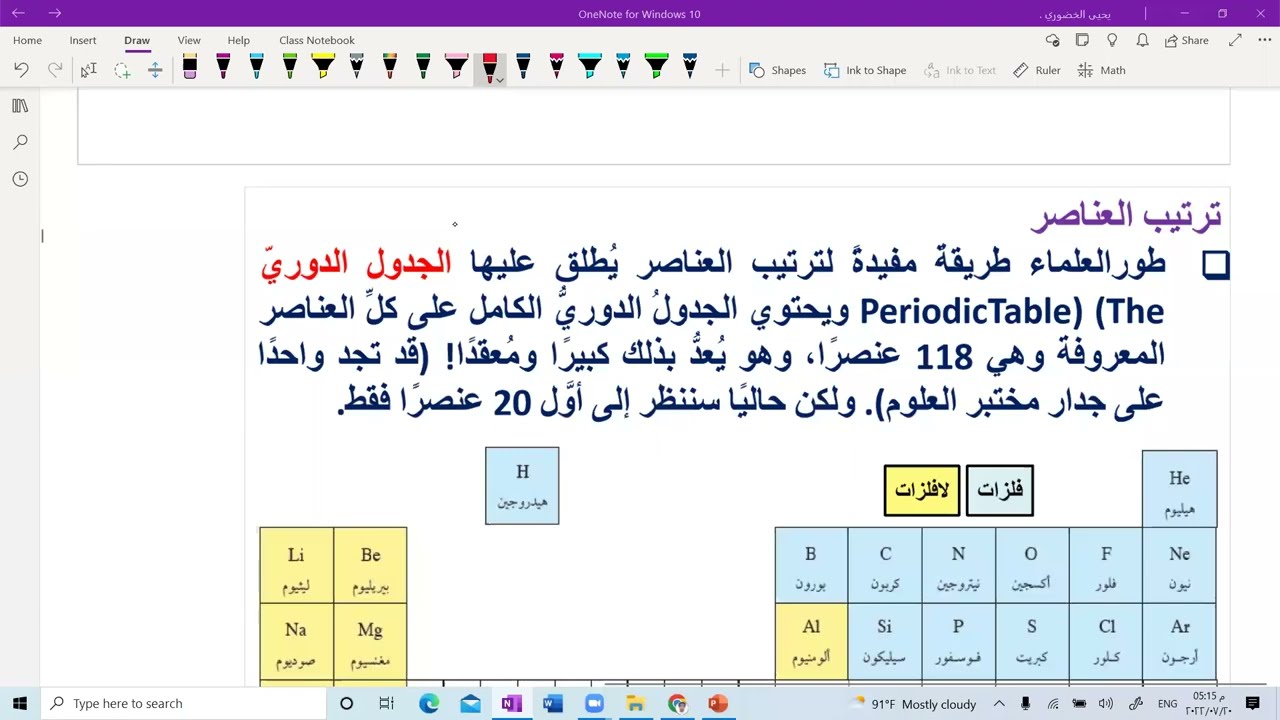Toggle Ink to Shape mode
The height and width of the screenshot is (720, 1280).
click(x=865, y=70)
